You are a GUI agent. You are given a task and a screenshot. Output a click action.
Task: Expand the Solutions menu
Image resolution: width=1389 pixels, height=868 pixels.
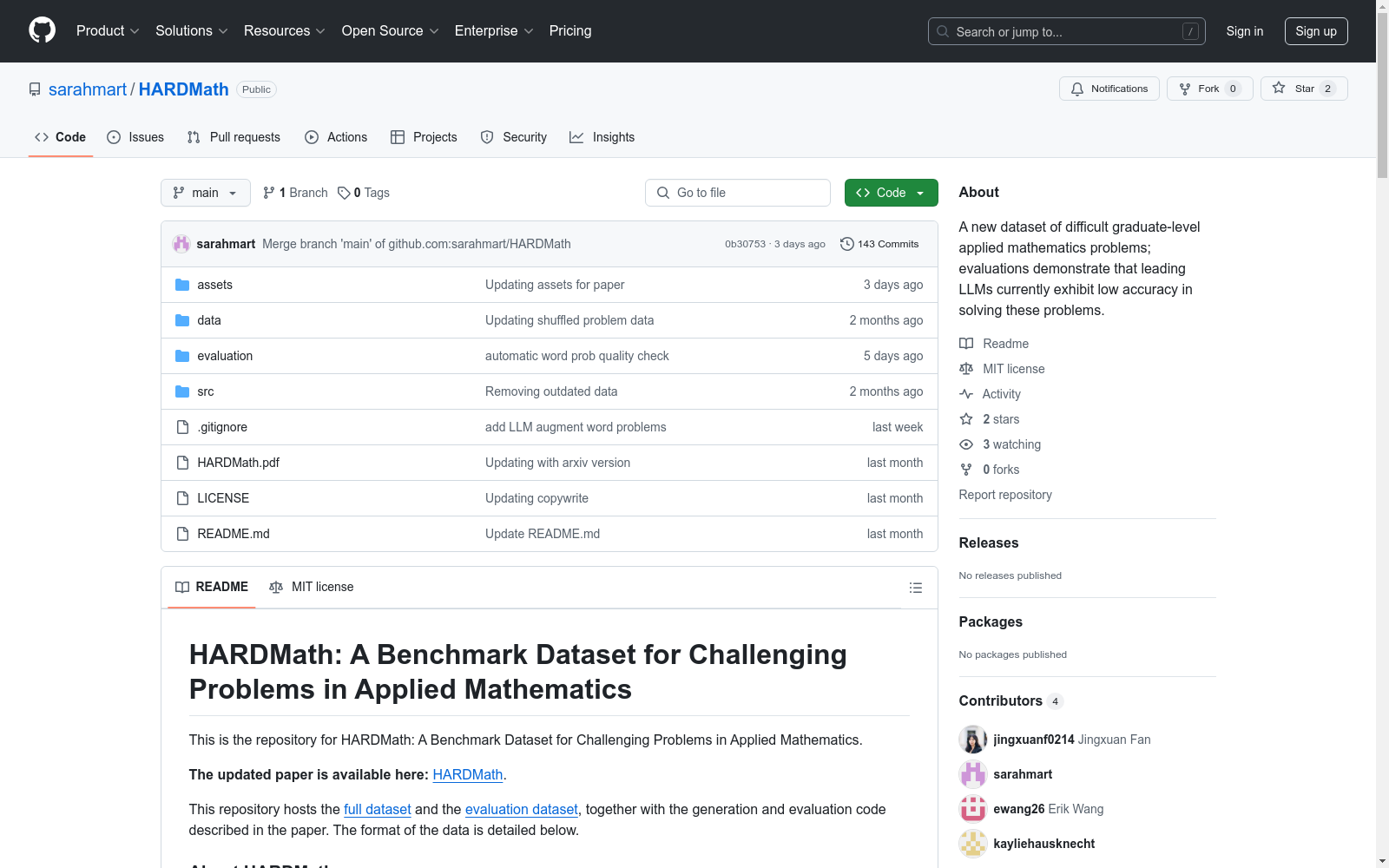tap(192, 30)
